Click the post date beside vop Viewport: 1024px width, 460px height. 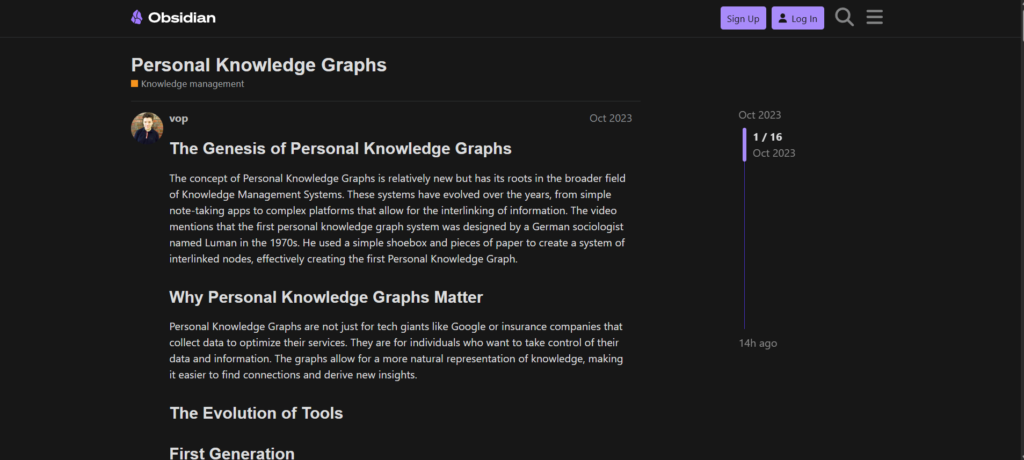point(611,118)
